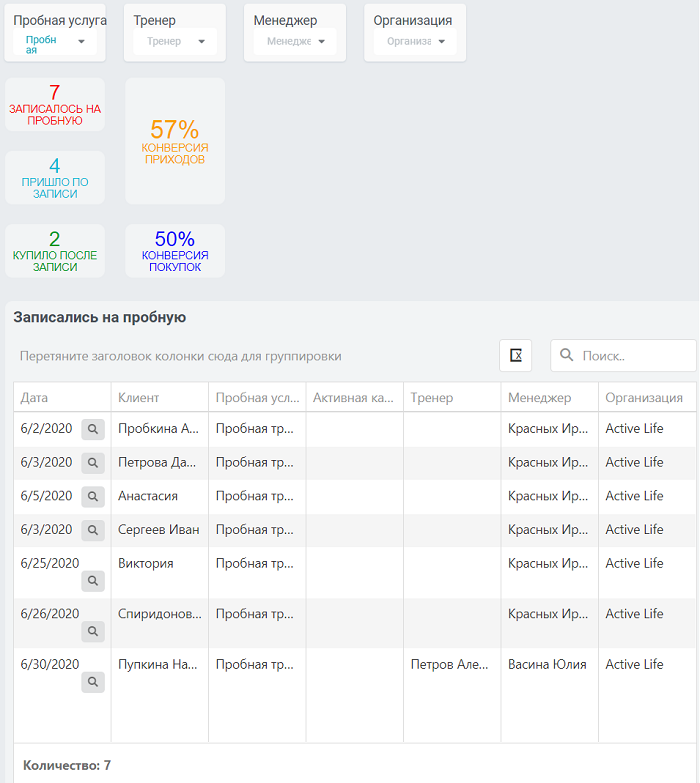This screenshot has width=700, height=783.
Task: Click Active Life in Пробкина А... row
Action: [x=635, y=428]
